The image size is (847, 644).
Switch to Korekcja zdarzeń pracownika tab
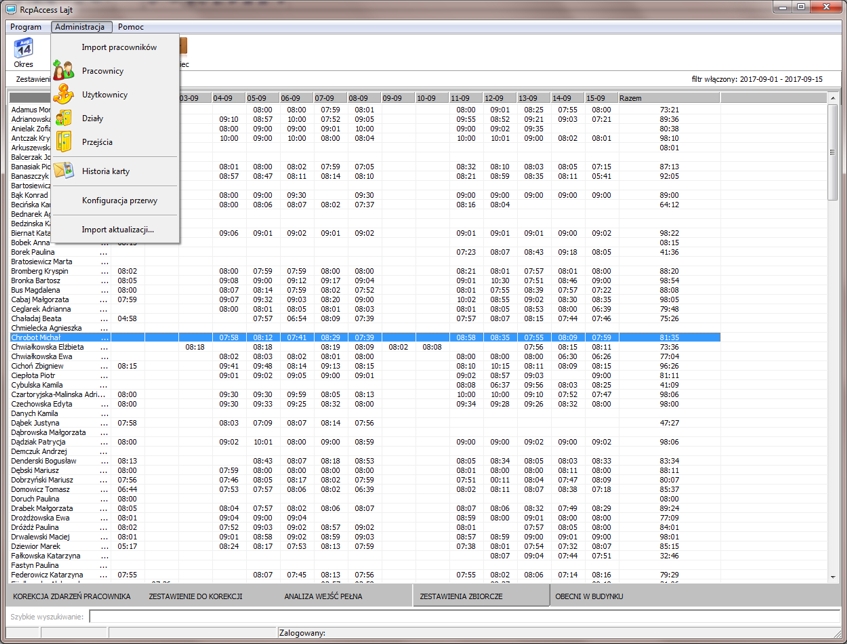tap(72, 596)
